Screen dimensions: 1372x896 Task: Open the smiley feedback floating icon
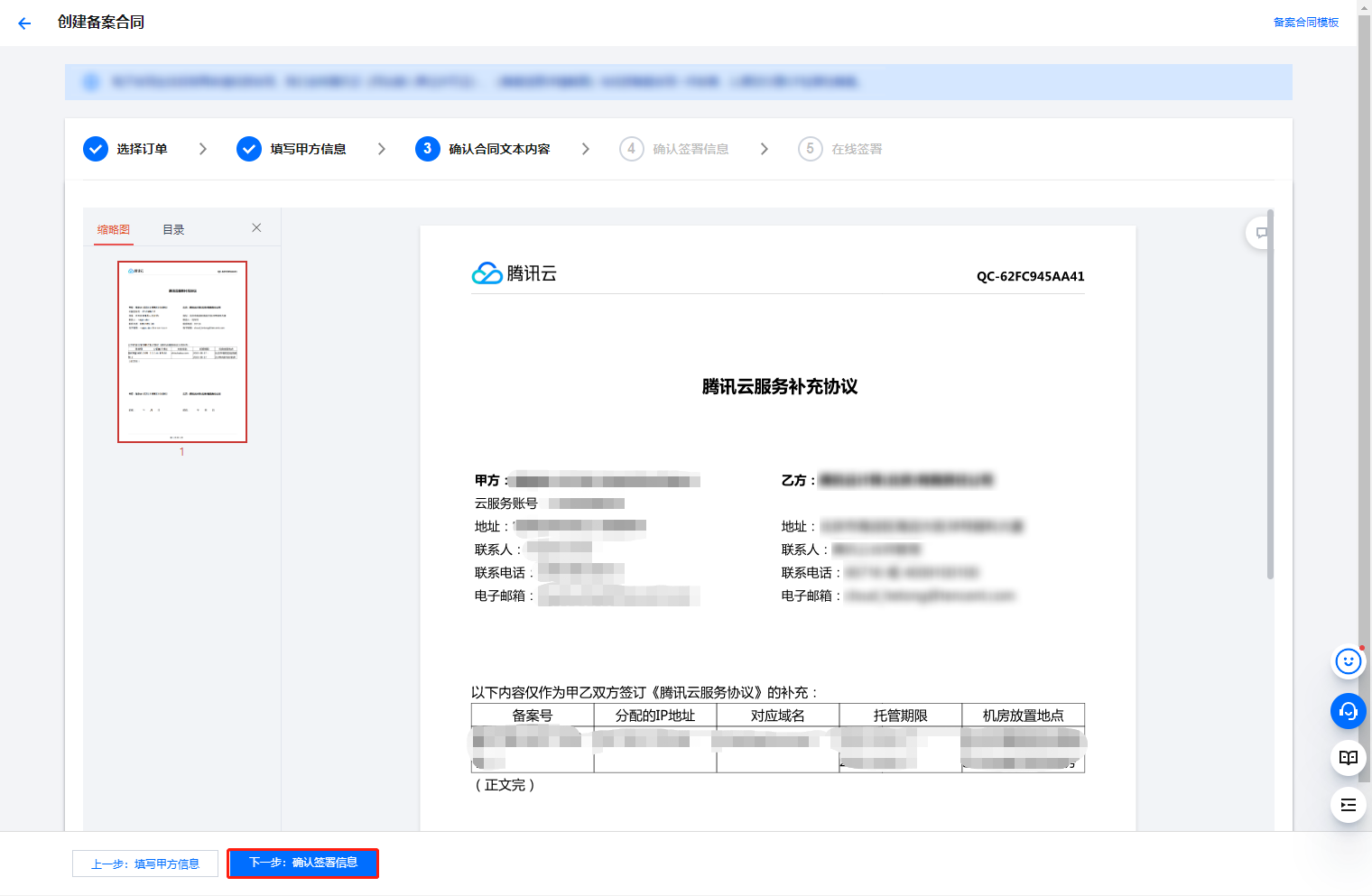[1348, 661]
